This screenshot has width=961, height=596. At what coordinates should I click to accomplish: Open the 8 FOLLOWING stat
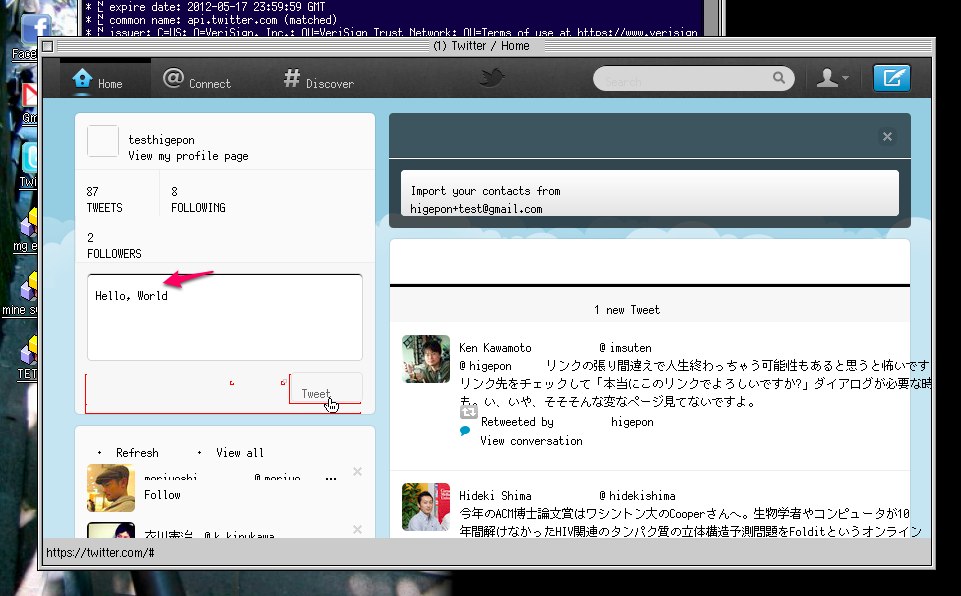pyautogui.click(x=198, y=200)
